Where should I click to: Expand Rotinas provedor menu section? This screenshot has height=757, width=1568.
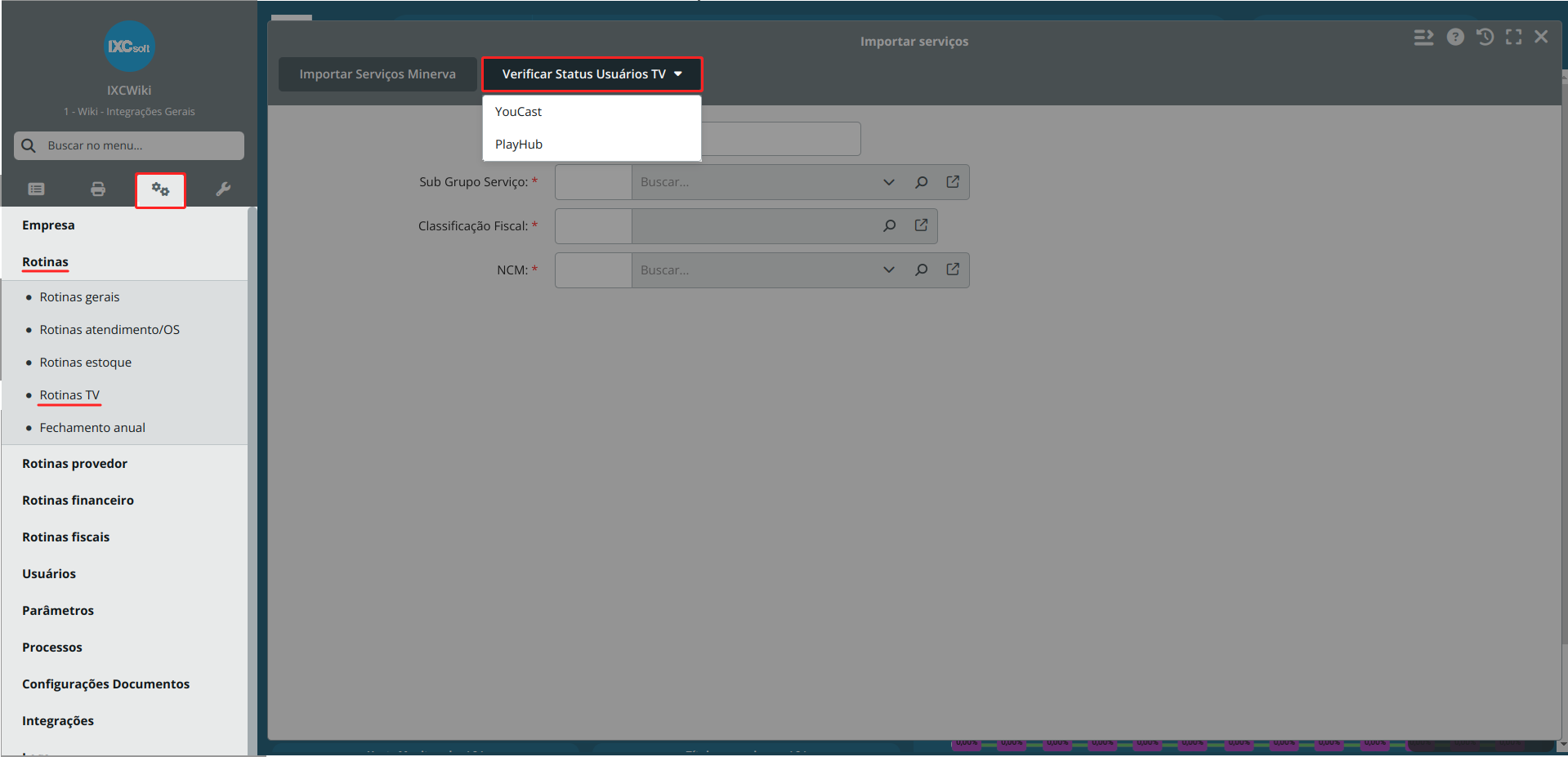click(x=74, y=464)
